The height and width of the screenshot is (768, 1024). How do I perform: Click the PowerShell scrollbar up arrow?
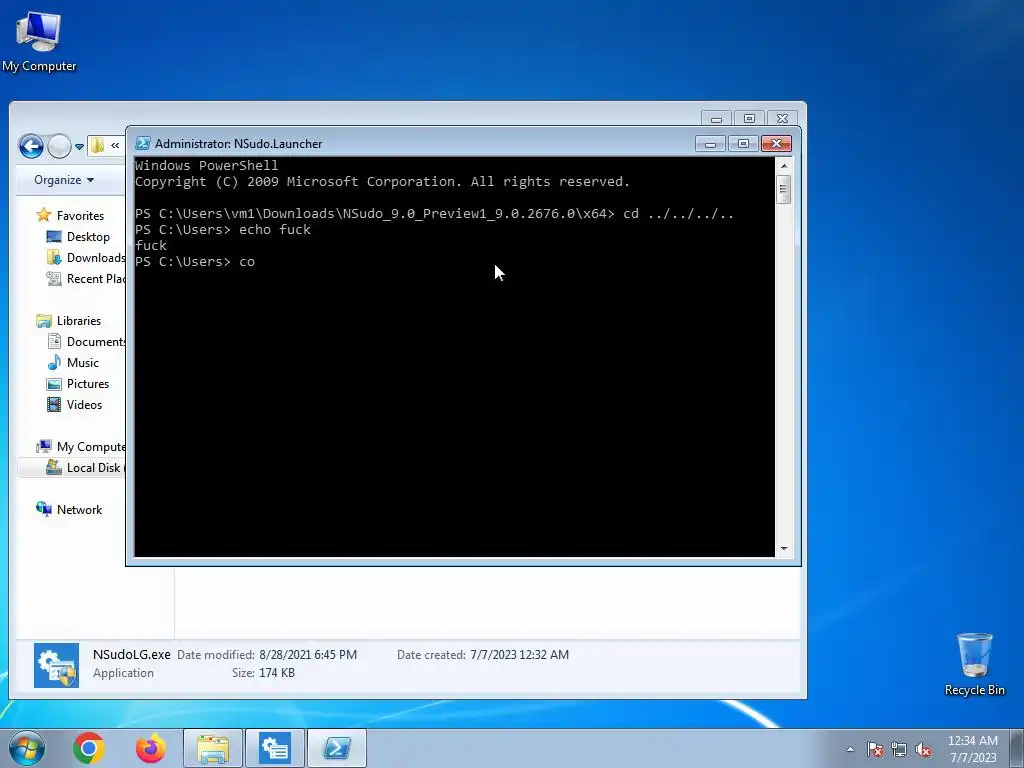click(784, 166)
